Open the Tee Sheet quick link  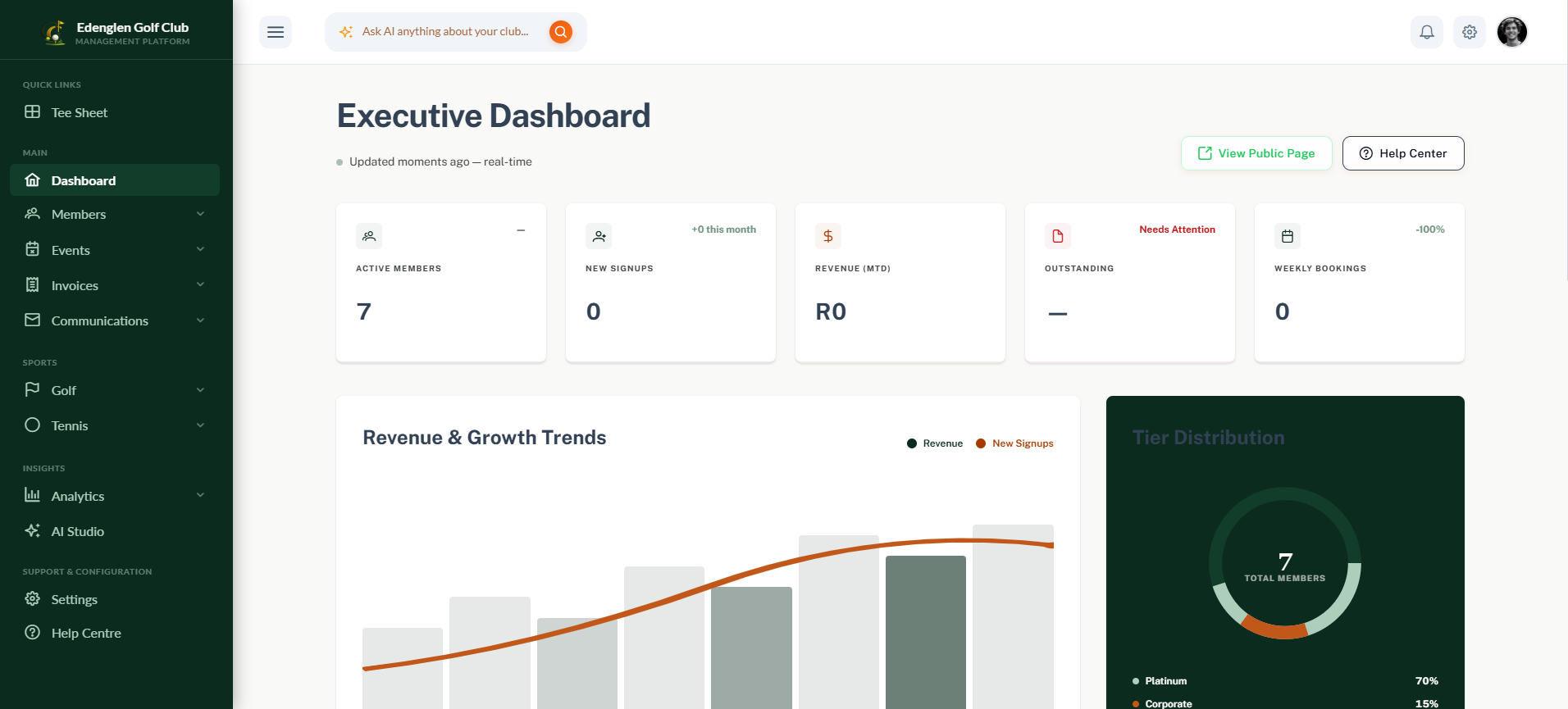[x=115, y=112]
